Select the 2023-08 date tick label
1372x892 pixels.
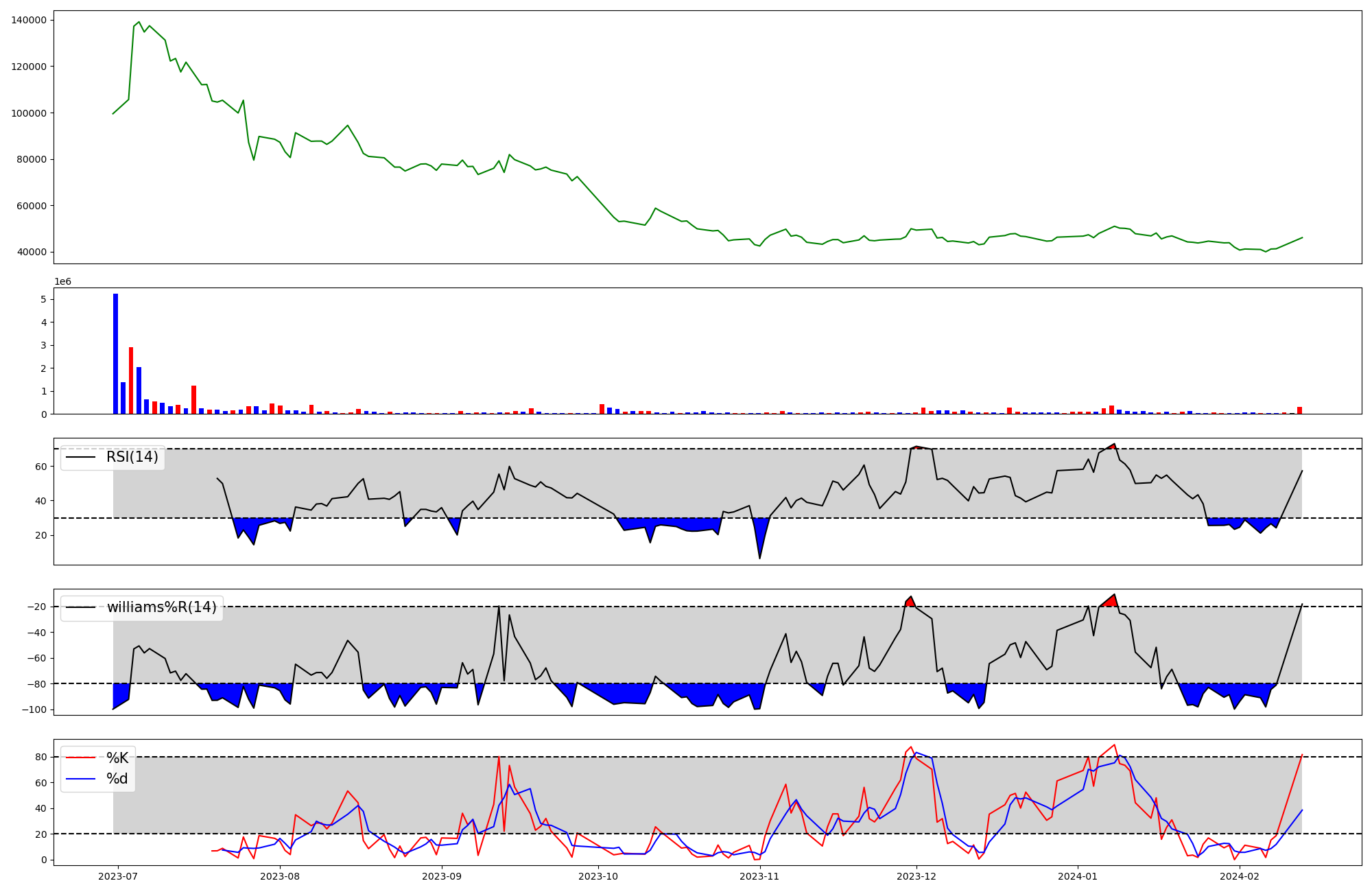(280, 876)
